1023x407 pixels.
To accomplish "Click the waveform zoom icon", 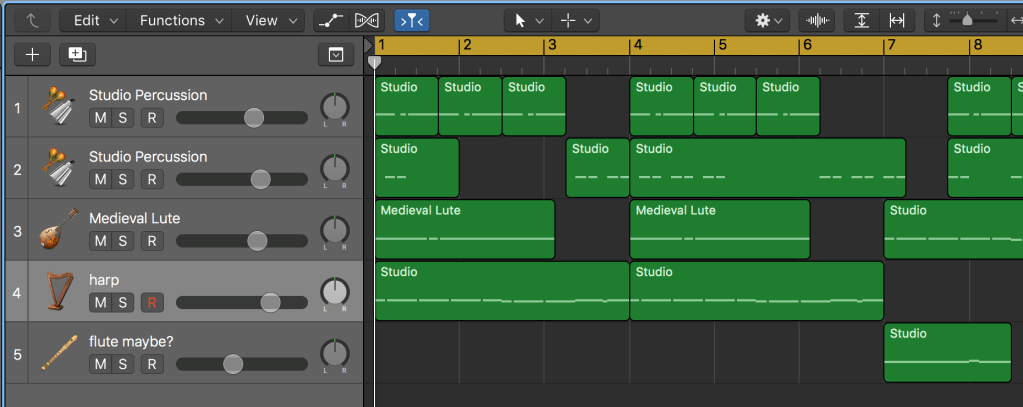I will [x=819, y=20].
